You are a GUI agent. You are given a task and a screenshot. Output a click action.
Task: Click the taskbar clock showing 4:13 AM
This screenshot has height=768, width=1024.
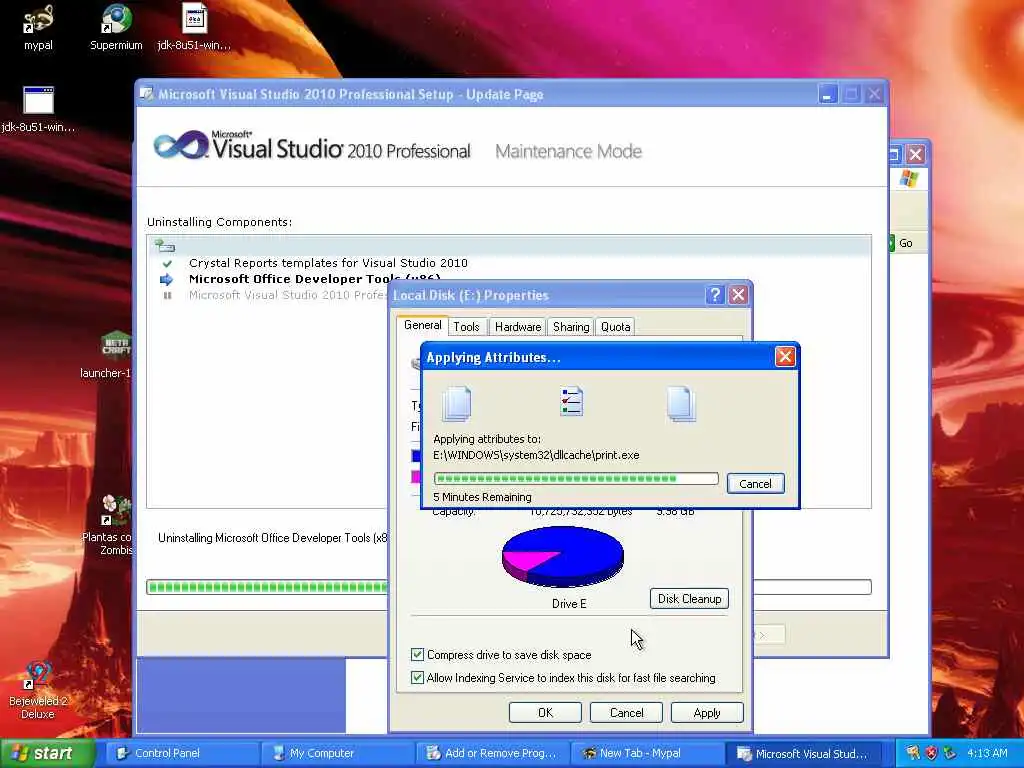987,753
